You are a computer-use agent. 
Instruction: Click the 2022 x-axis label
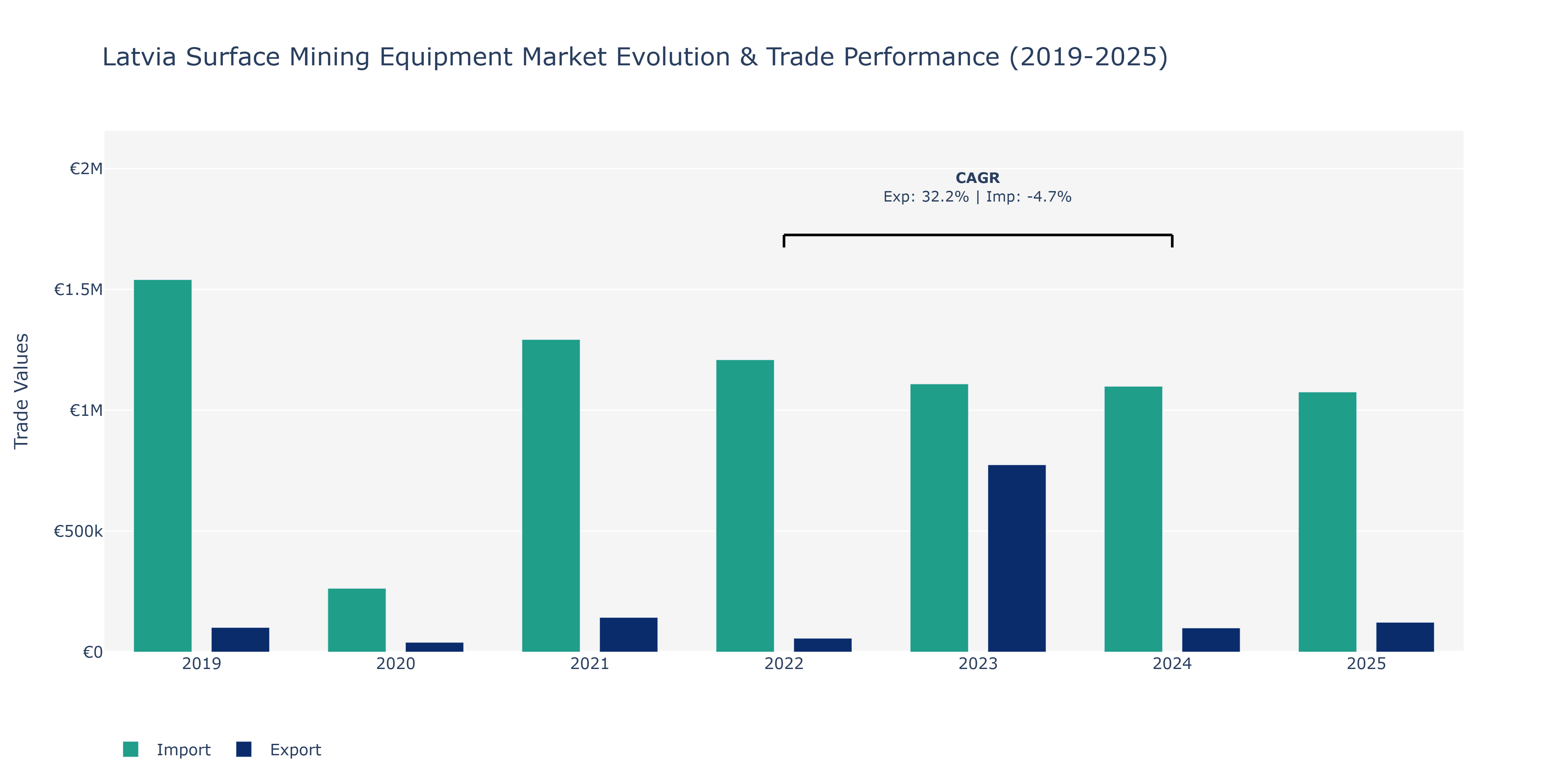(784, 663)
